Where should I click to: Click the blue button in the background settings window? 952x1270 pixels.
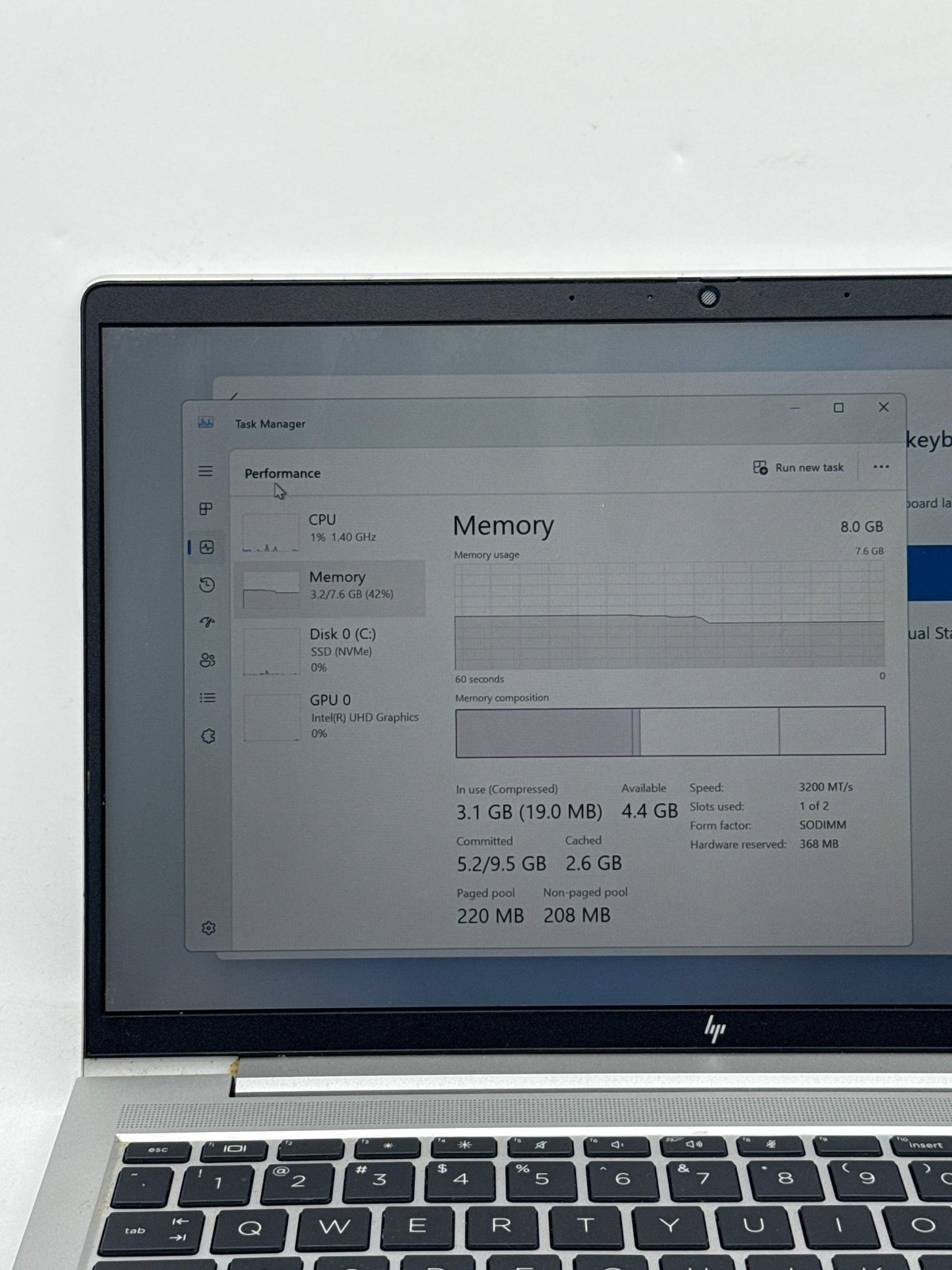pyautogui.click(x=930, y=573)
